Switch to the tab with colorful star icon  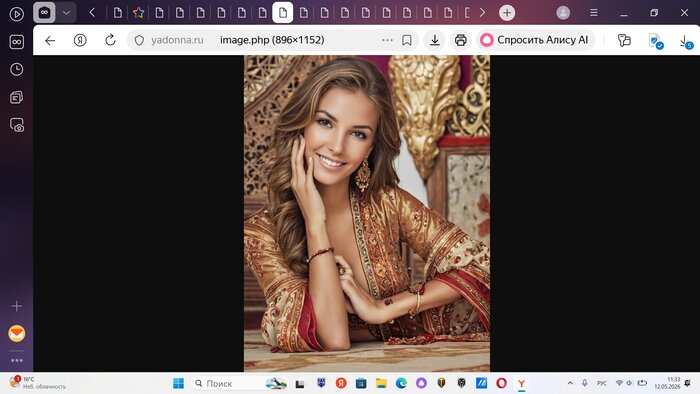coord(138,13)
